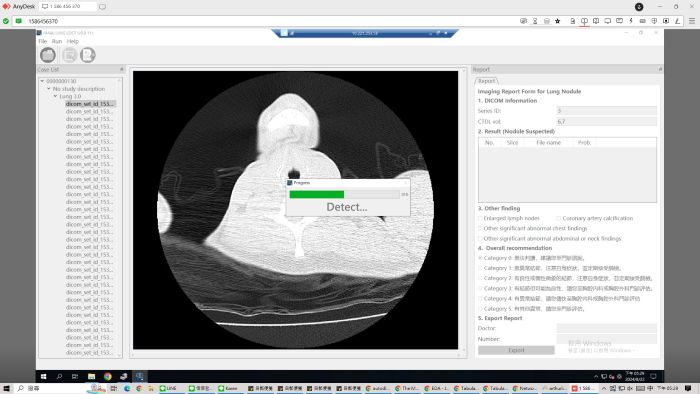This screenshot has height=394, width=700.
Task: Click the export report toolbar icon
Action: pos(88,55)
